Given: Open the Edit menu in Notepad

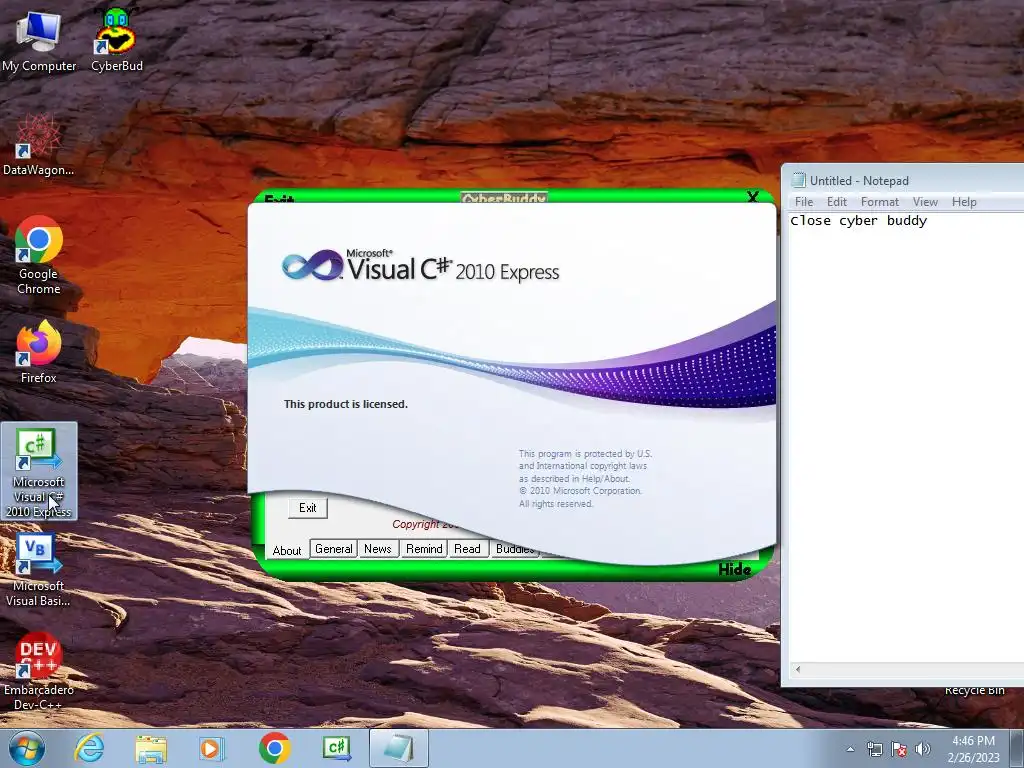Looking at the screenshot, I should (837, 202).
